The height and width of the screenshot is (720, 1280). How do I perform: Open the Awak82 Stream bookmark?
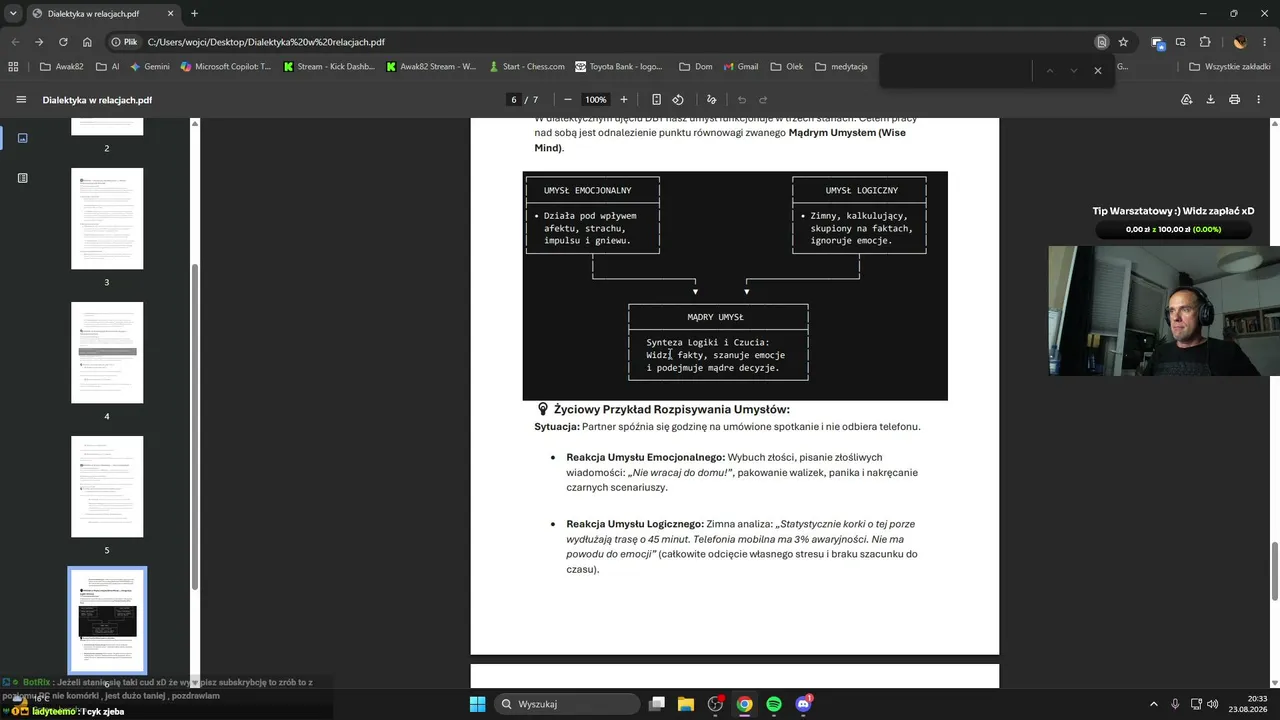point(430,67)
